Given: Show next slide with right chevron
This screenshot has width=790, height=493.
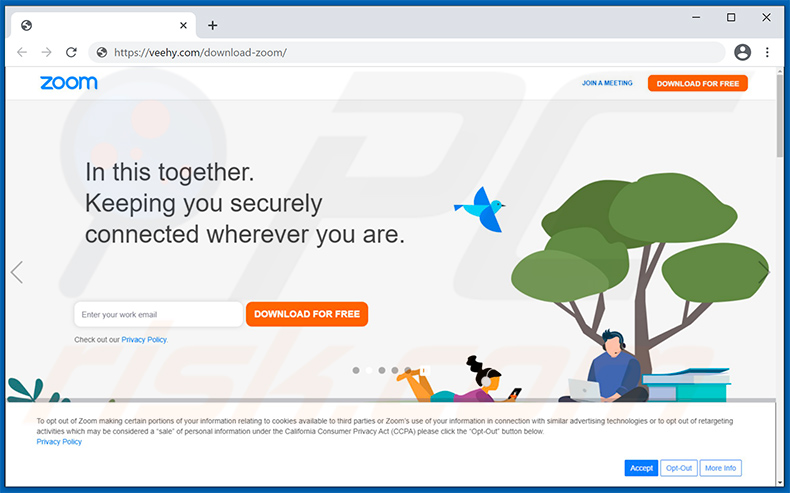Looking at the screenshot, I should [763, 272].
